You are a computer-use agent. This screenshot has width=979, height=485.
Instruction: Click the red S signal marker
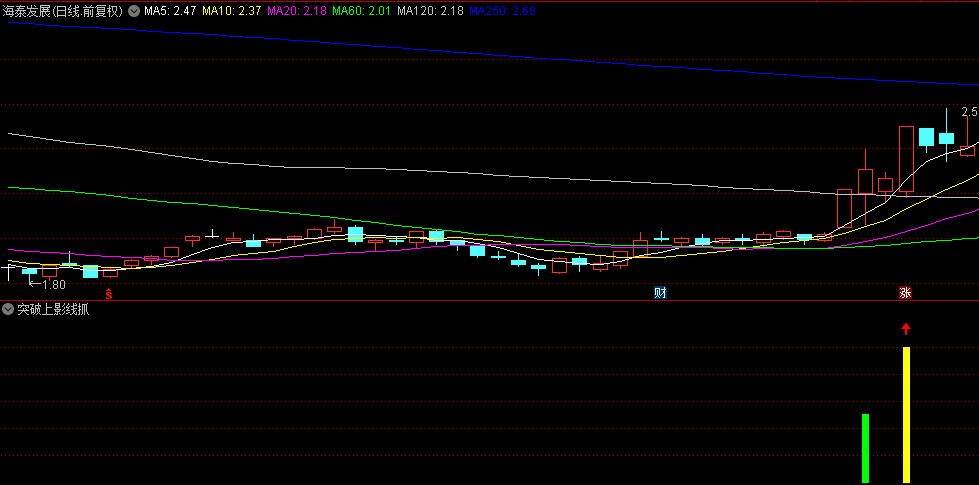[109, 293]
